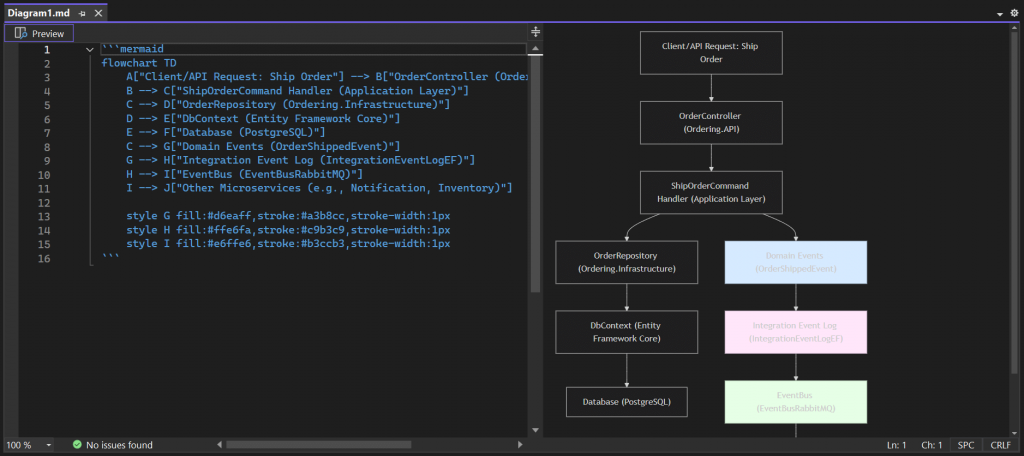Click code line 'A["Client/API Request: Ship Order"]'

click(x=326, y=77)
